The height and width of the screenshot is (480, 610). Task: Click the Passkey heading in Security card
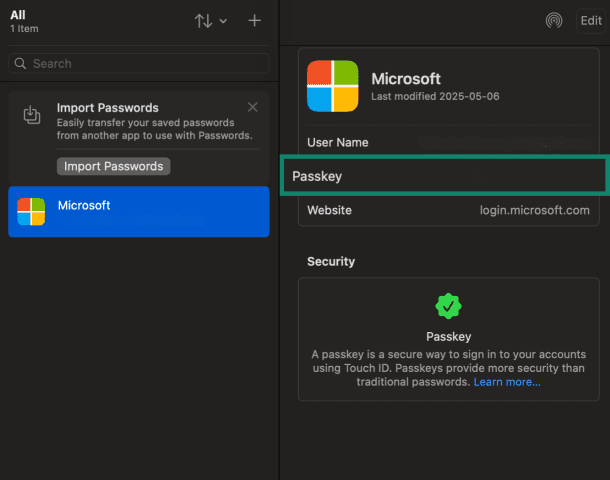(x=449, y=336)
